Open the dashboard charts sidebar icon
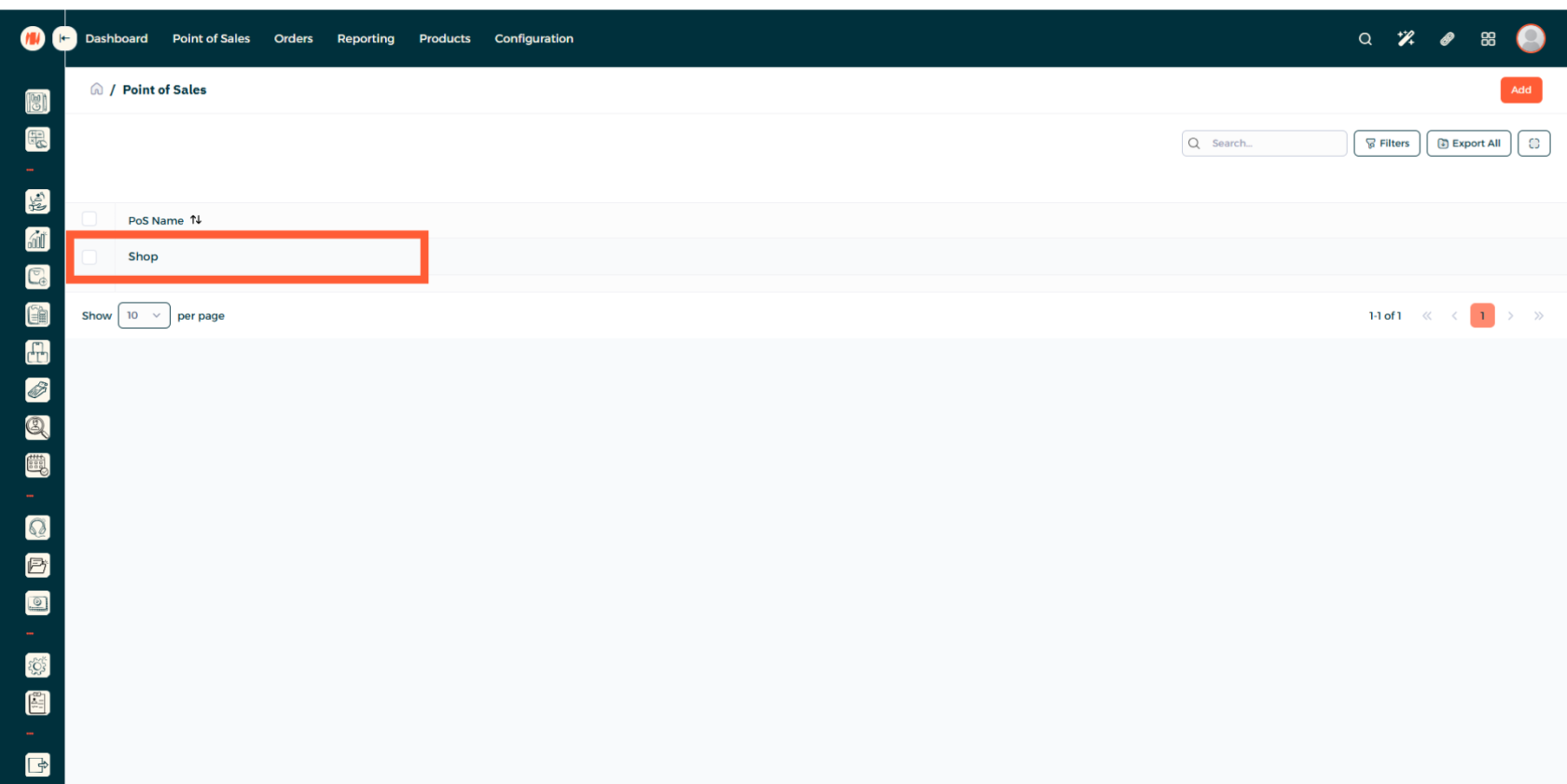The image size is (1567, 784). (37, 102)
